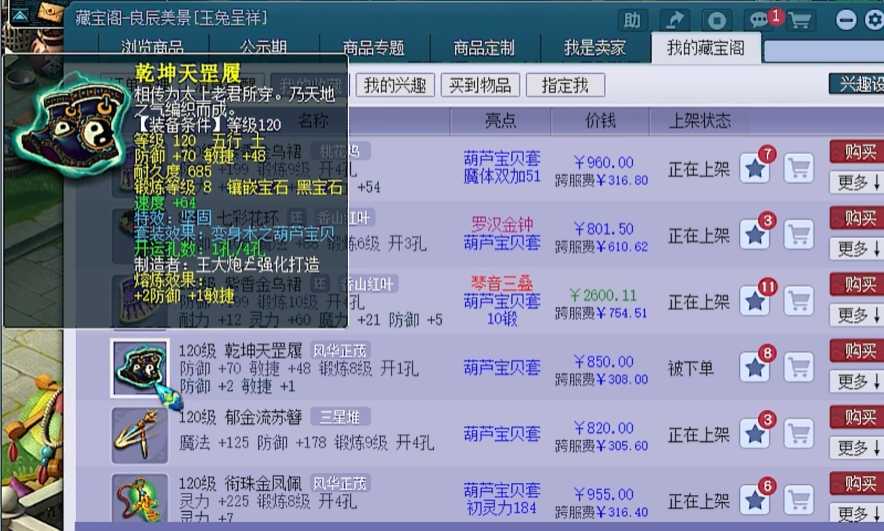884x531 pixels.
Task: Expand 更多 dropdown for the ￥850.00 item
Action: pos(858,382)
